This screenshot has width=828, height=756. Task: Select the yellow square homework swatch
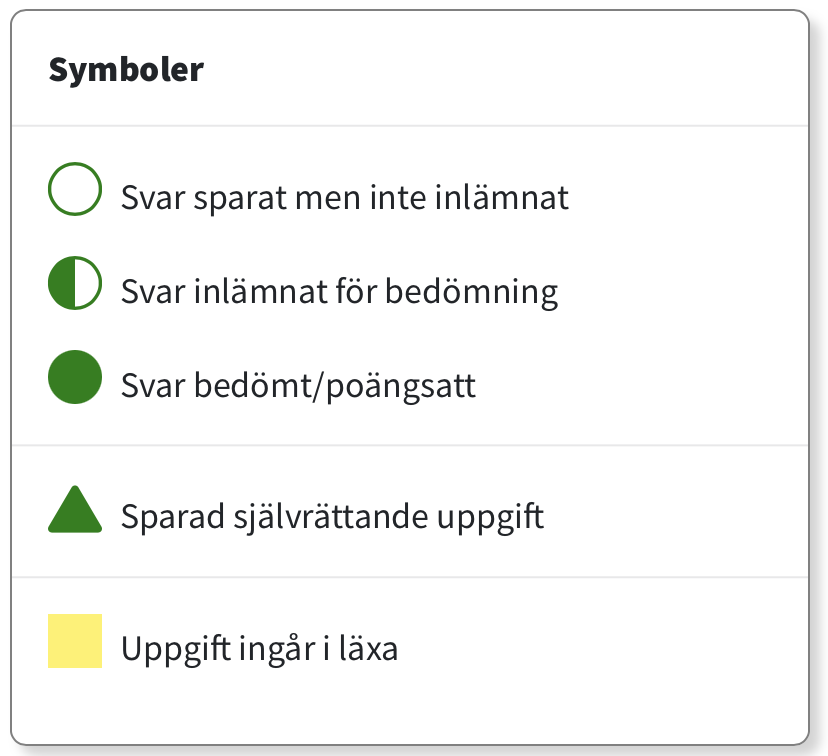[x=75, y=641]
